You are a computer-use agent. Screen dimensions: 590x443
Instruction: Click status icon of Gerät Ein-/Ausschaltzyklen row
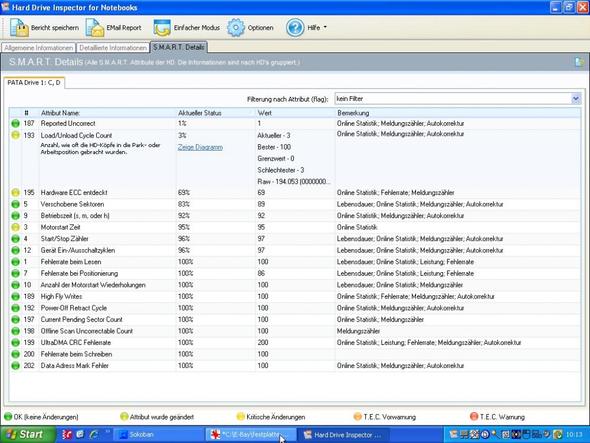pos(15,250)
